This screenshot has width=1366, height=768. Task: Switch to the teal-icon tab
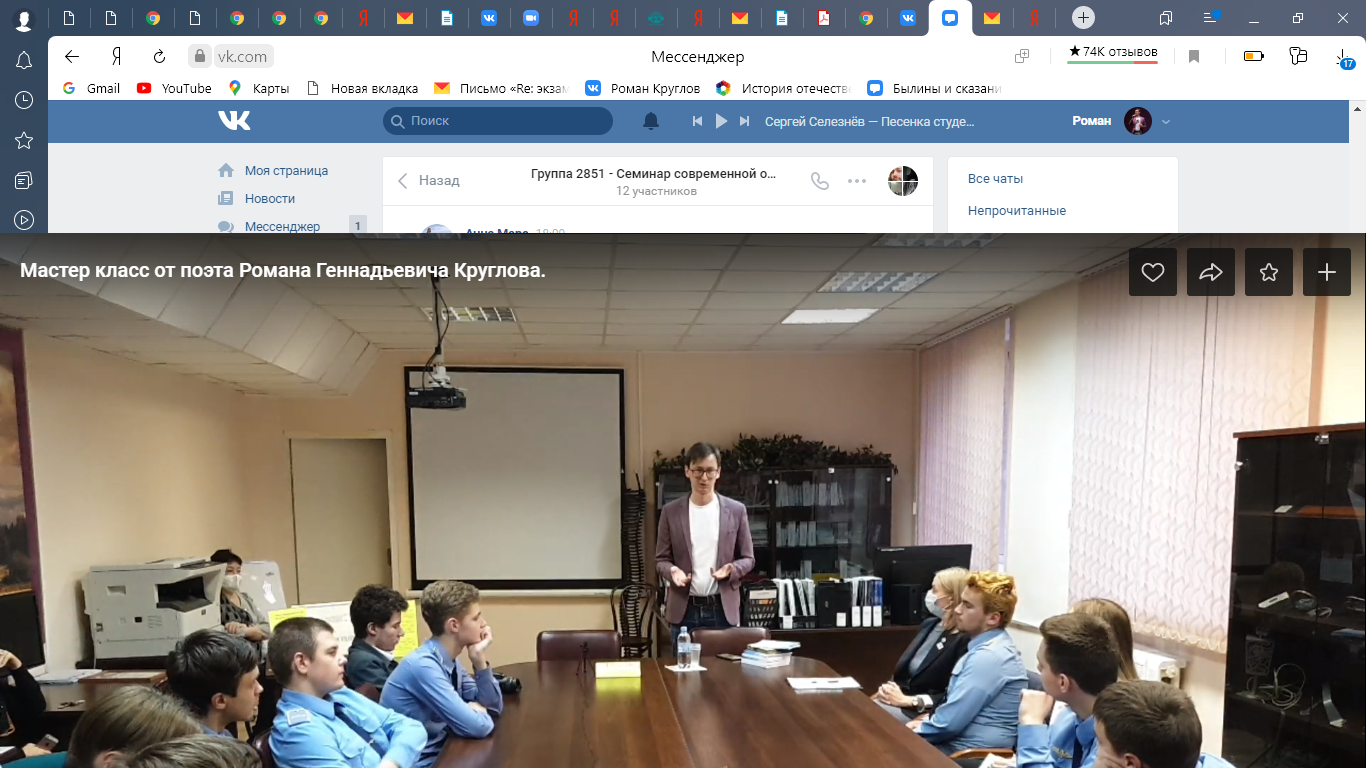tap(656, 18)
